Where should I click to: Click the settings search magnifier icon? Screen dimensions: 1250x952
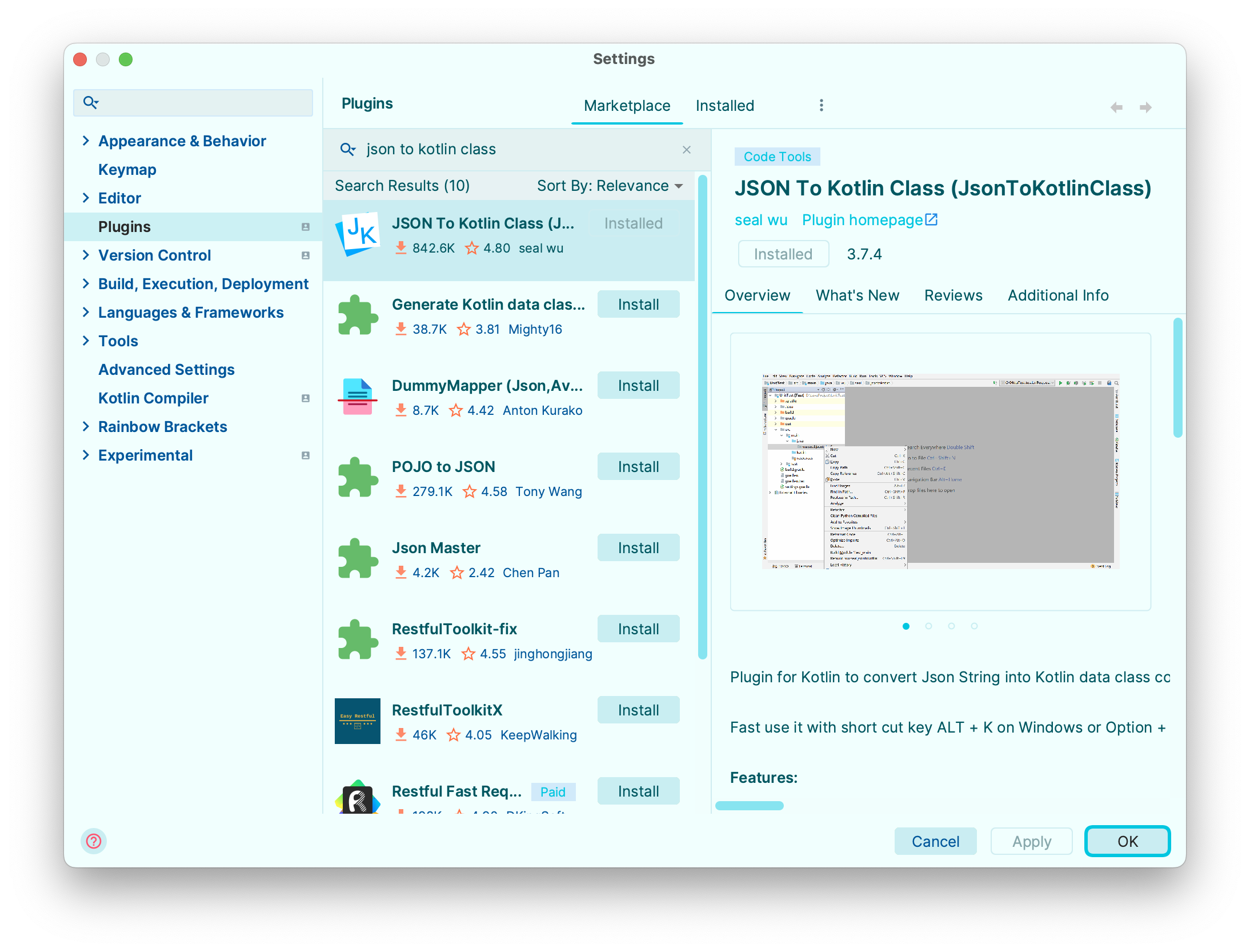(x=90, y=103)
